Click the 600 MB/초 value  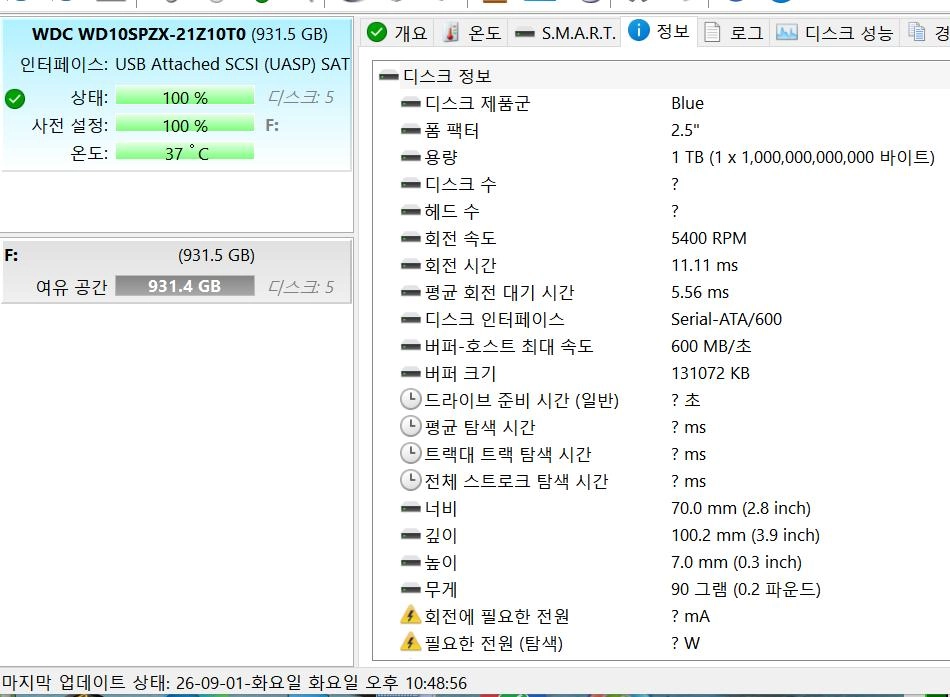point(711,347)
